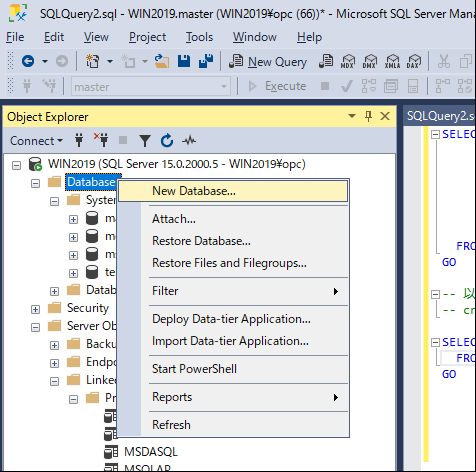Click the Navigate Backward arrow icon
The width and height of the screenshot is (476, 472).
[x=28, y=61]
